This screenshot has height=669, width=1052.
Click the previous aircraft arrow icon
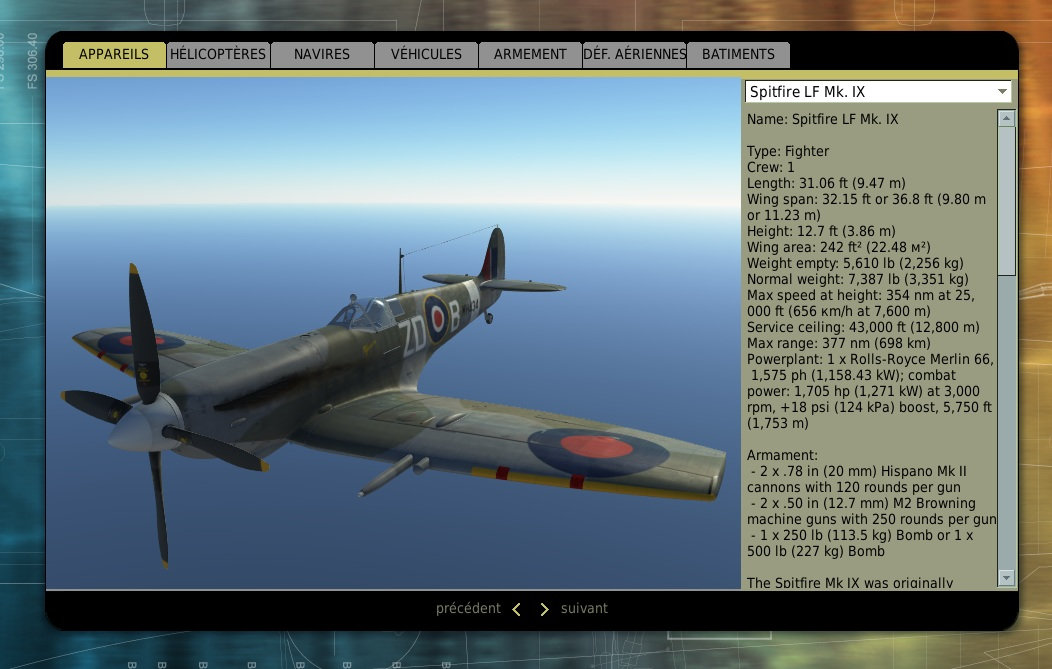point(516,609)
